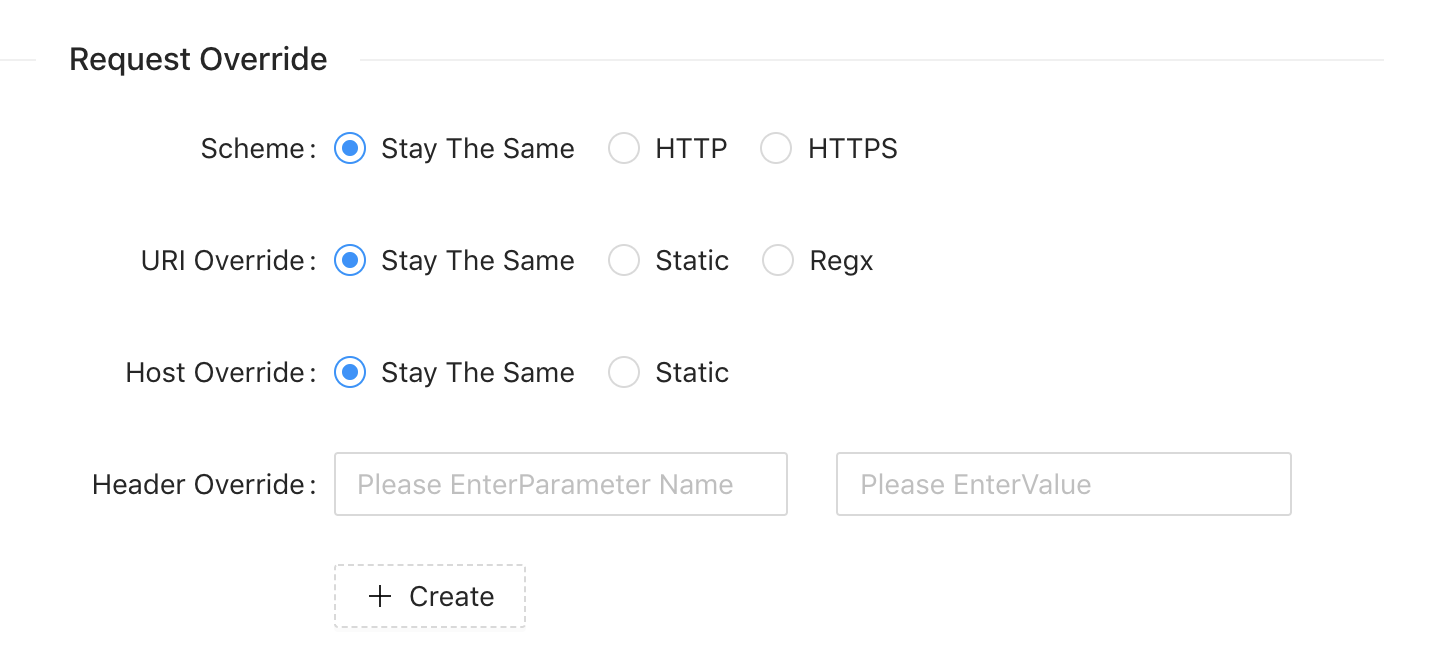This screenshot has height=668, width=1446.
Task: Select the HTTPS scheme option
Action: tap(776, 149)
